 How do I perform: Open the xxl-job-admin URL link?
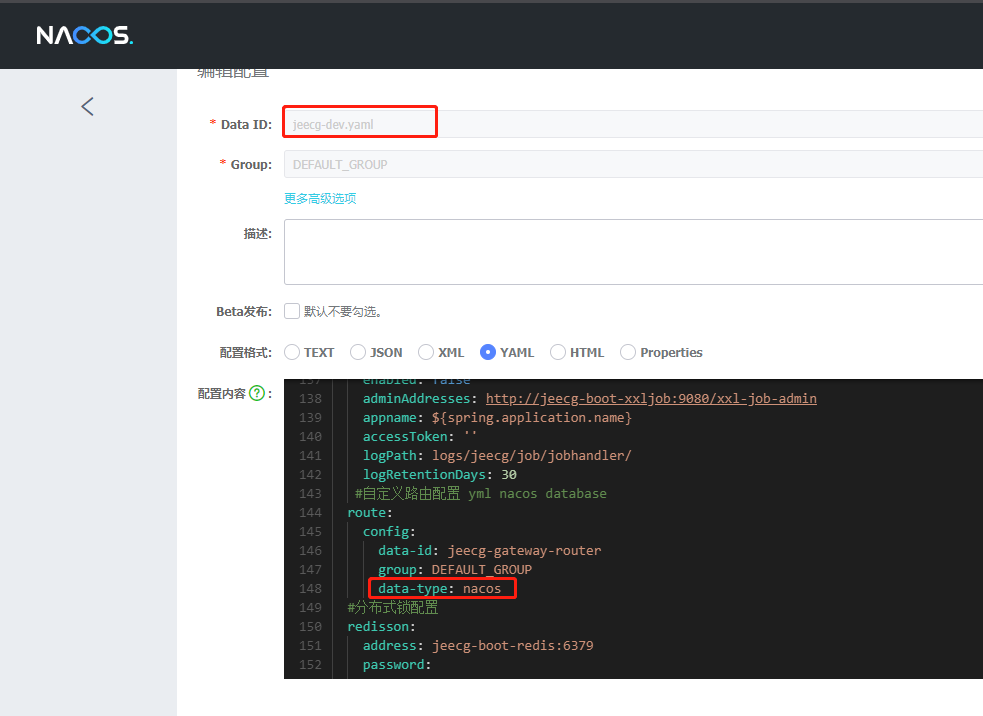[x=651, y=399]
